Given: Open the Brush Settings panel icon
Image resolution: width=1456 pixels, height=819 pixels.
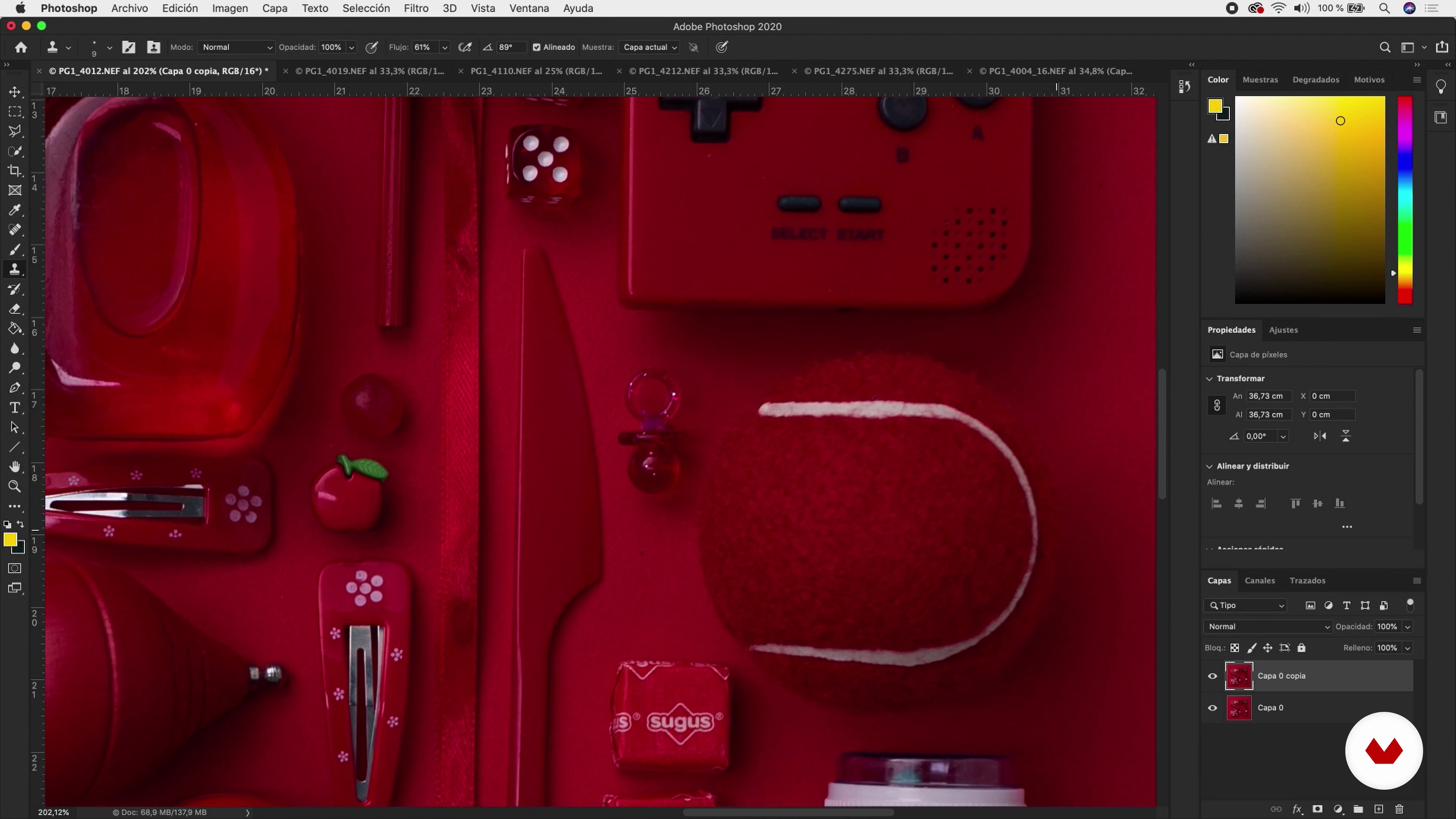Looking at the screenshot, I should 129,47.
